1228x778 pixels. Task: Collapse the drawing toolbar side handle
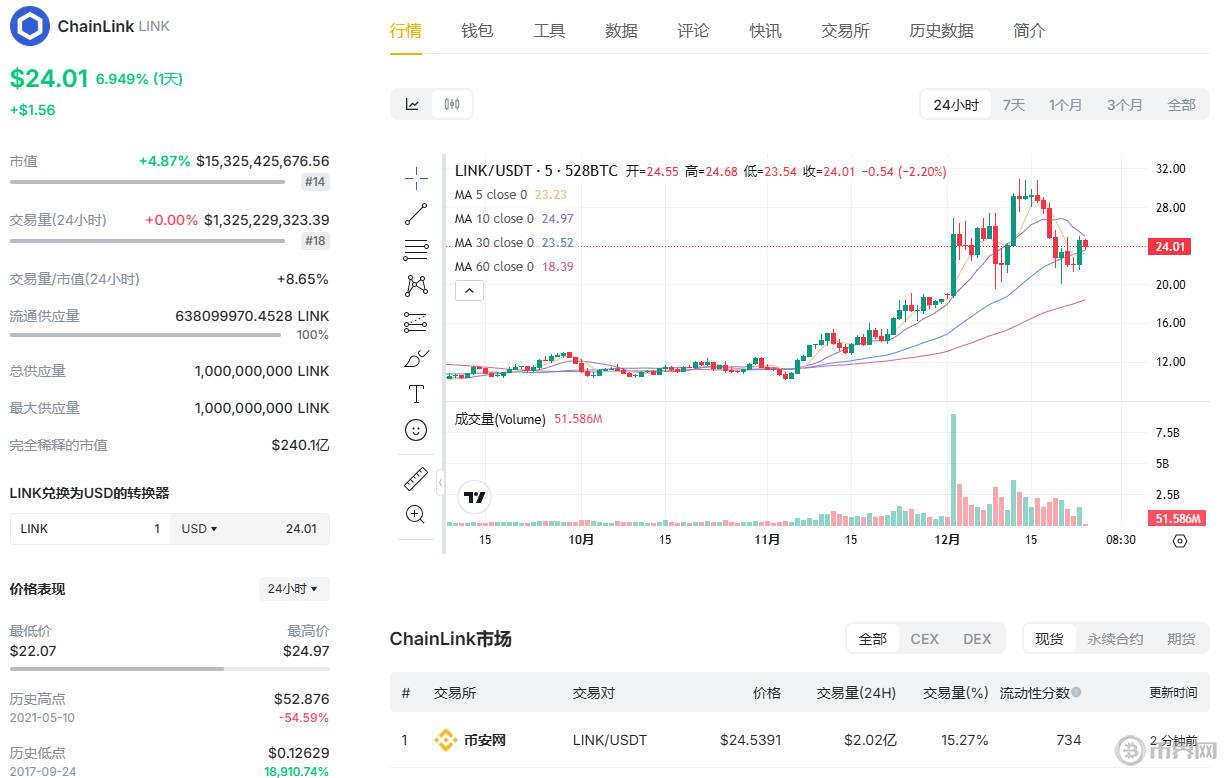[440, 483]
